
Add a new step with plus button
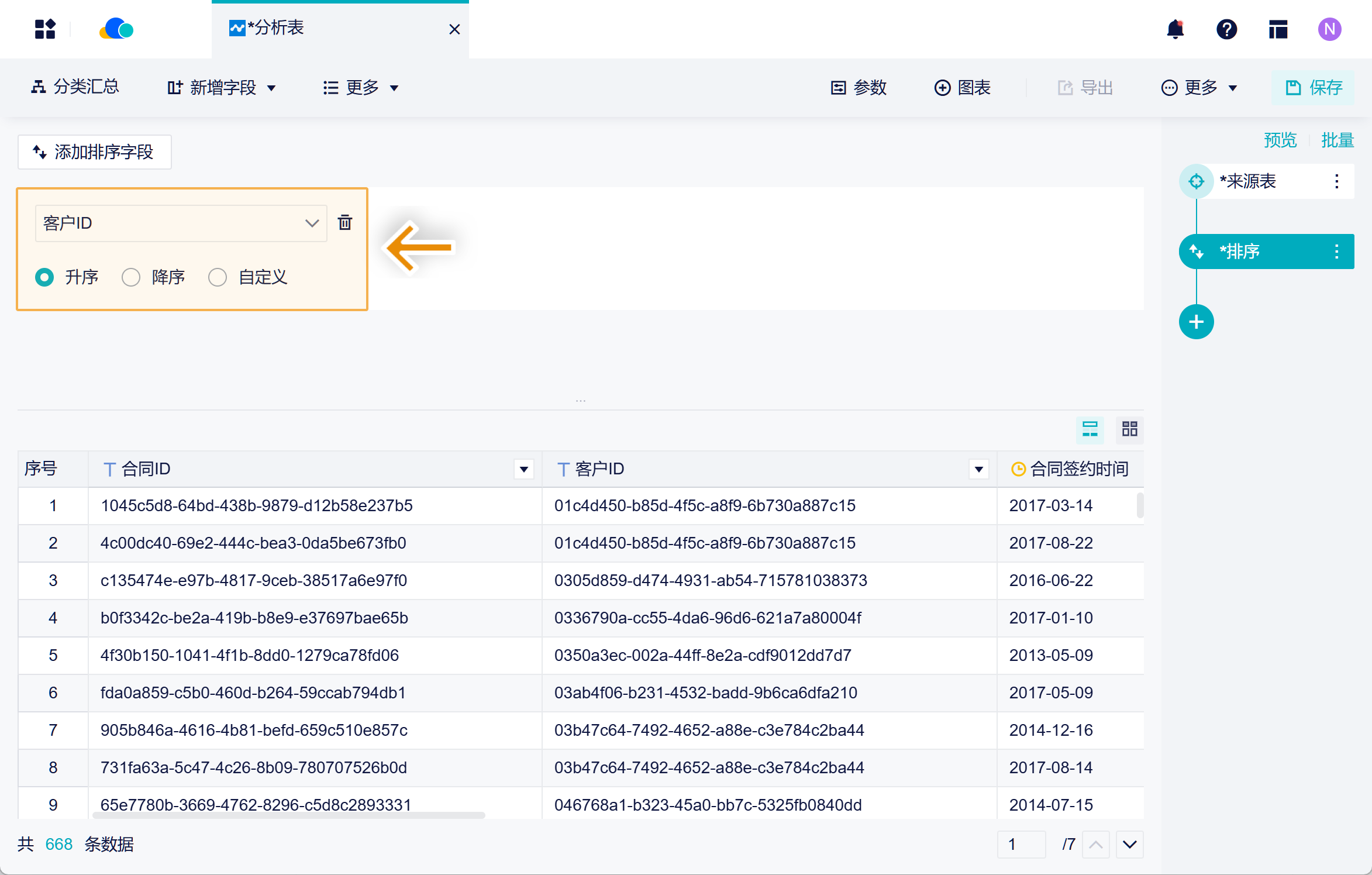tap(1197, 322)
